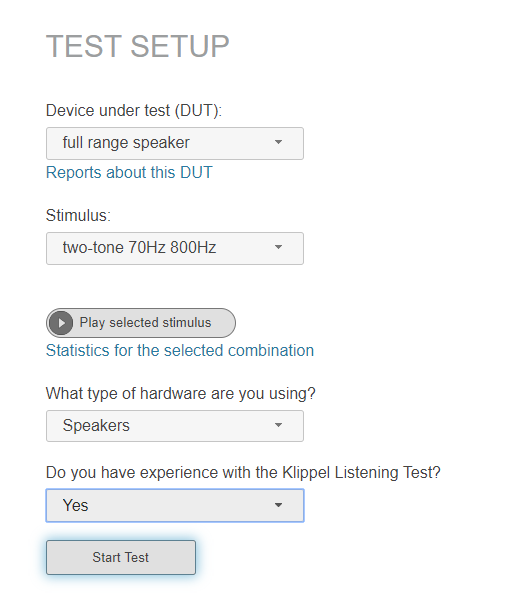Click the round play icon for the stimulus
The width and height of the screenshot is (514, 606).
61,323
